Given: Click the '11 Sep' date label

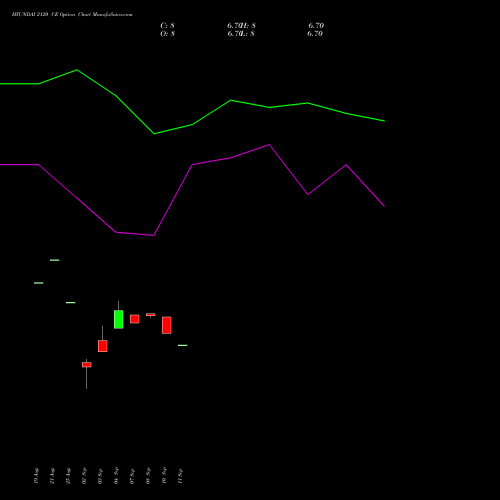Looking at the screenshot, I should coord(180,476).
